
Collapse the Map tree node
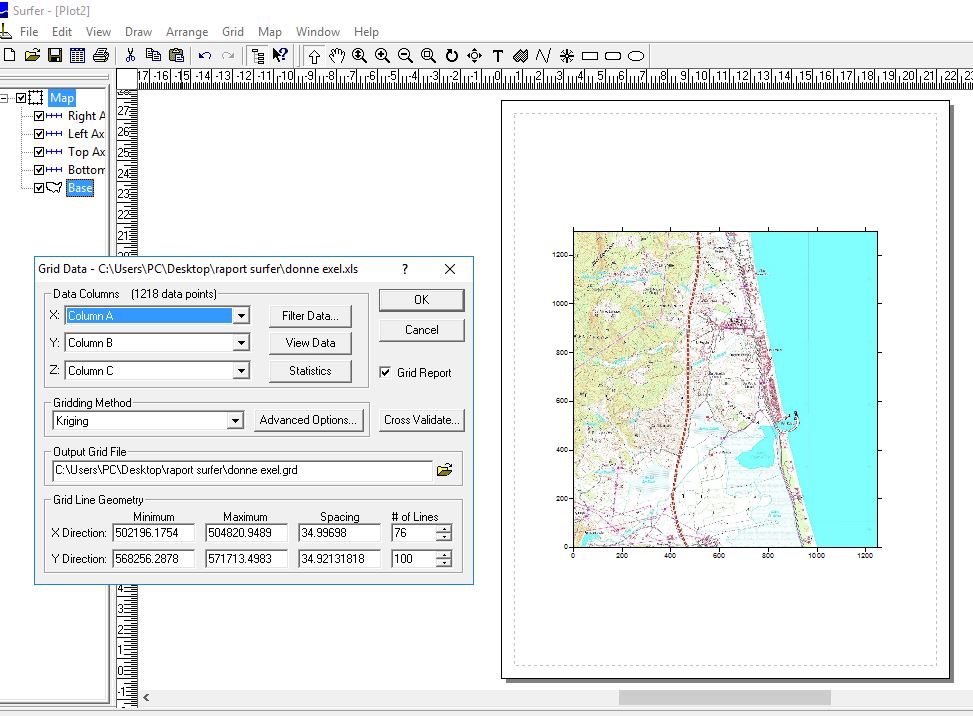click(x=5, y=98)
